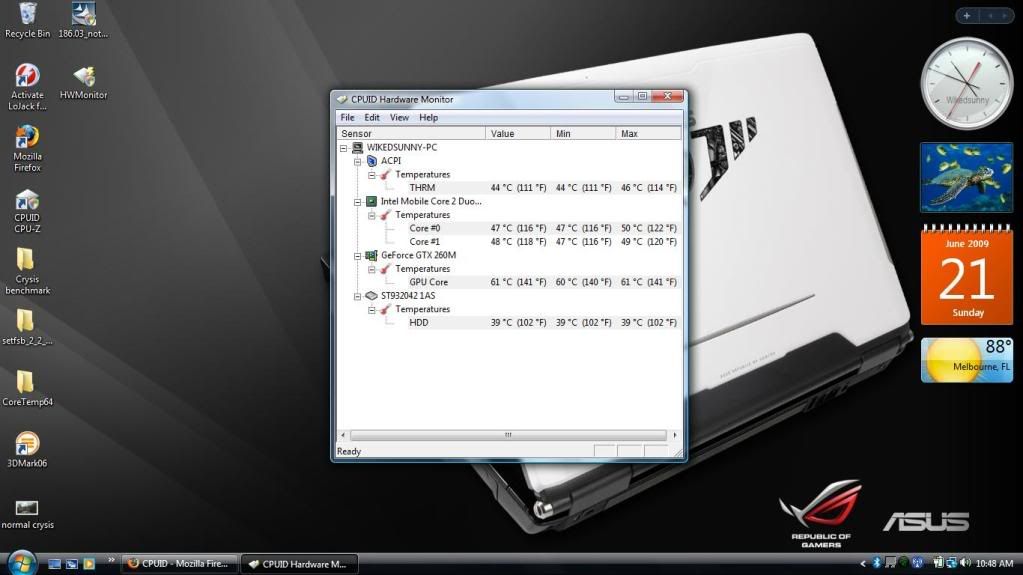This screenshot has height=575, width=1023.
Task: Click the Intel Mobile Core 2 Duo processor icon
Action: coord(371,201)
